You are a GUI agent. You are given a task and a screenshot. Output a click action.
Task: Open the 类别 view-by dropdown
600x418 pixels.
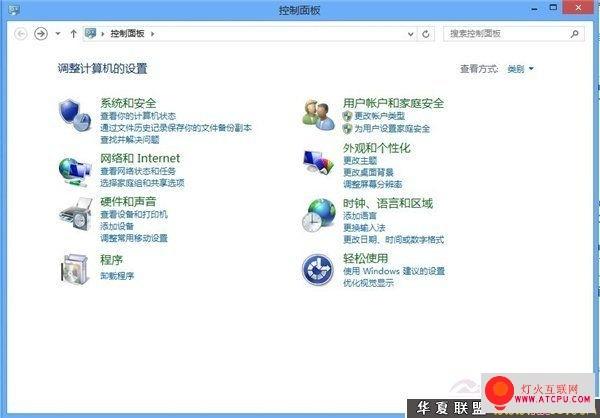(x=520, y=69)
